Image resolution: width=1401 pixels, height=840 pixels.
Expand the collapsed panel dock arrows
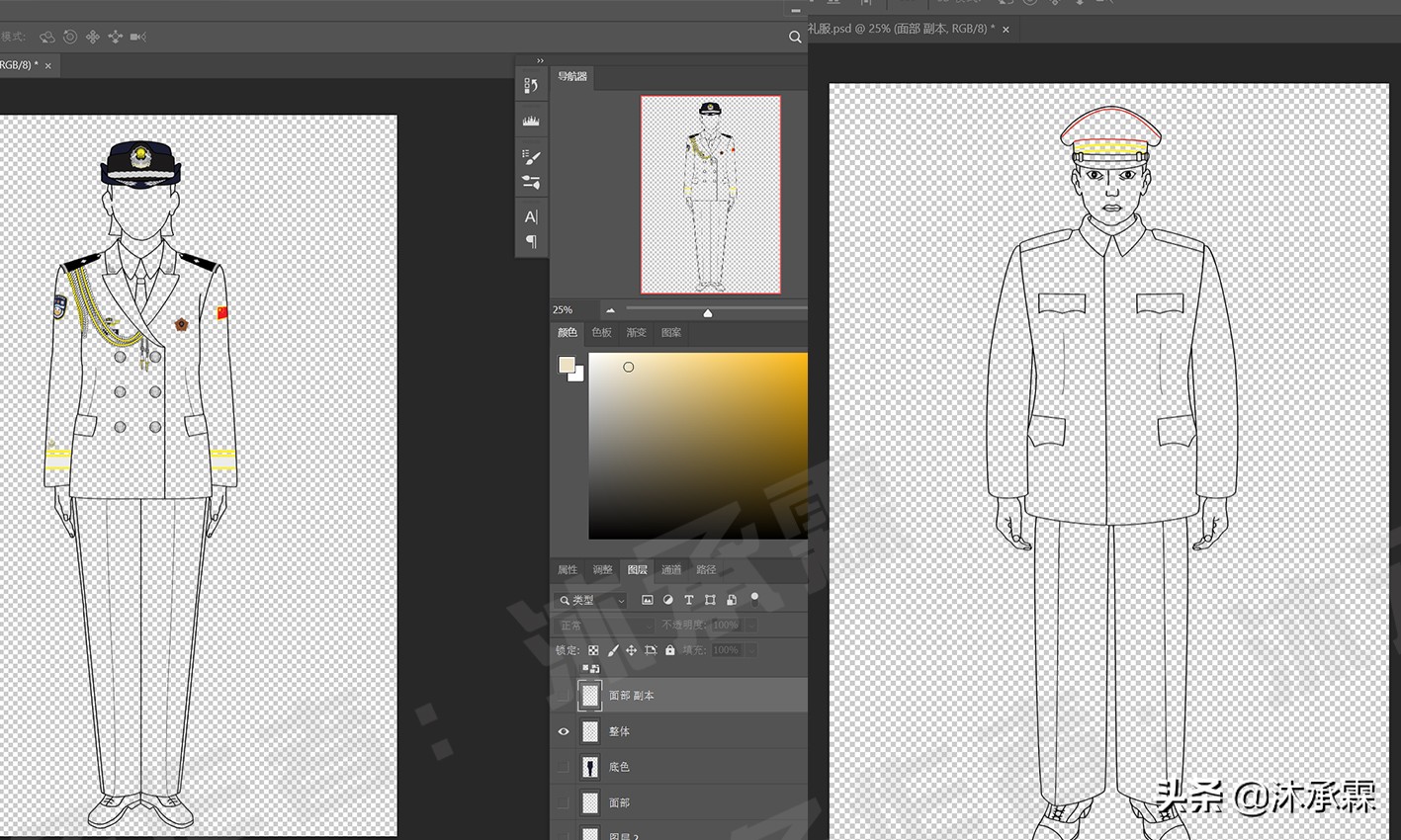click(x=540, y=61)
